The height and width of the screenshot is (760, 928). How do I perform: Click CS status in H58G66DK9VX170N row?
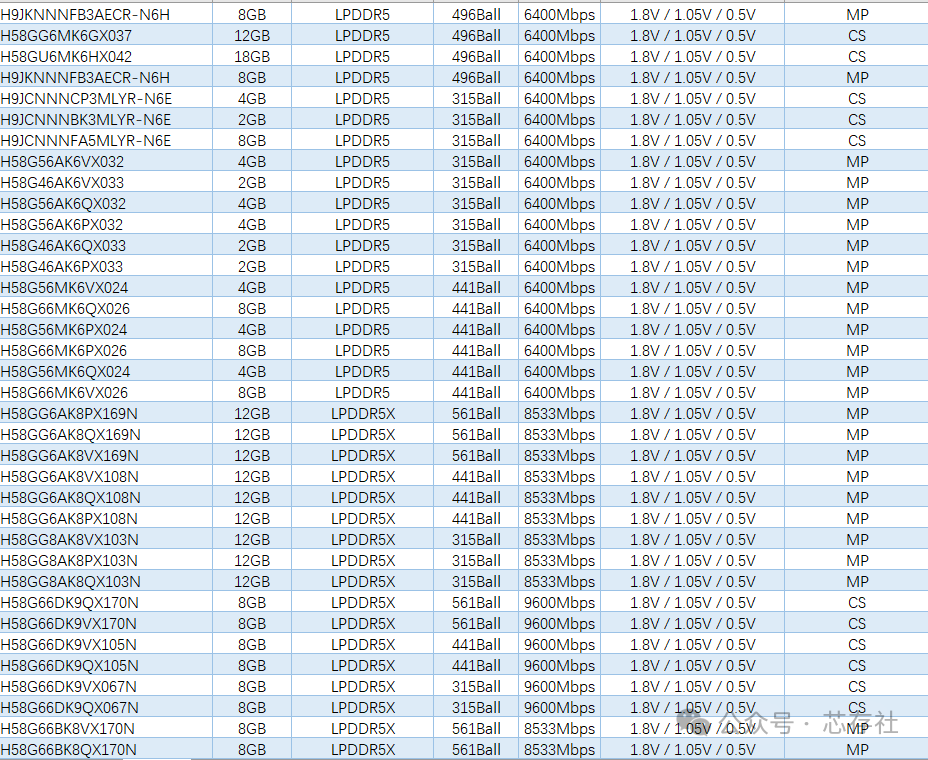coord(857,624)
